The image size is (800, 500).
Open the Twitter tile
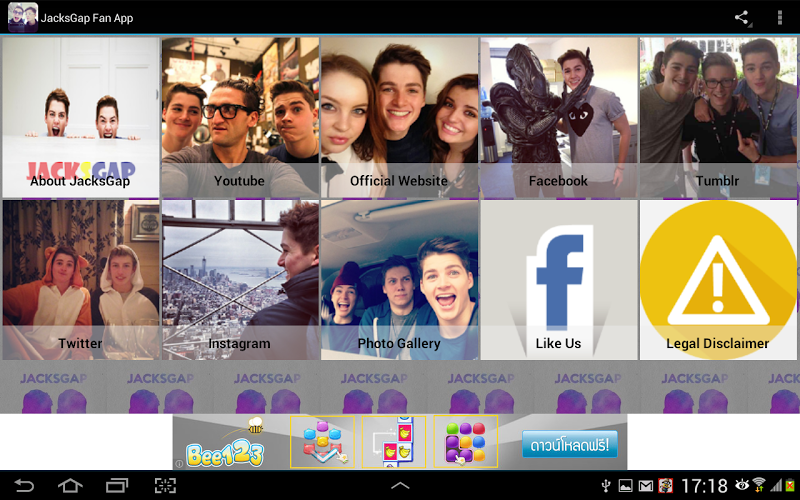pyautogui.click(x=81, y=280)
